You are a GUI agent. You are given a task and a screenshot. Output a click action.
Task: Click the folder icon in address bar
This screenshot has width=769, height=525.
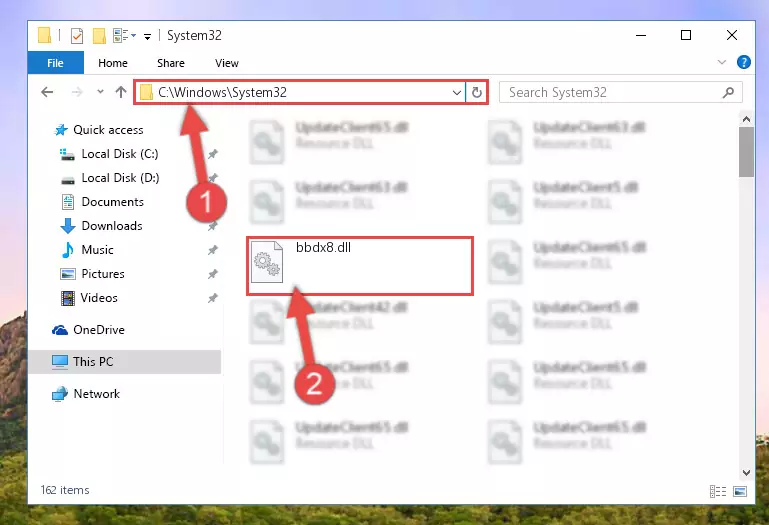click(x=146, y=92)
